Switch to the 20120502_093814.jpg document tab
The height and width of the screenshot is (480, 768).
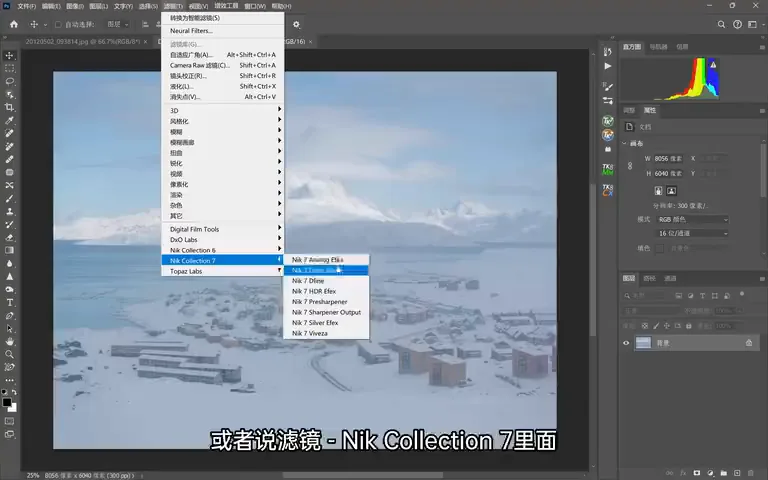pos(83,42)
